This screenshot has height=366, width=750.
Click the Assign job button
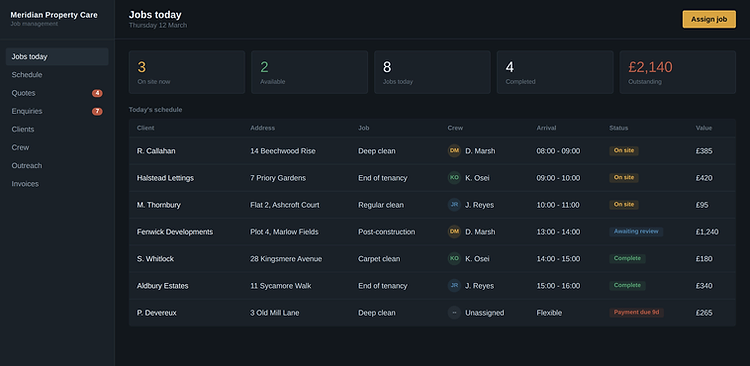pos(709,19)
